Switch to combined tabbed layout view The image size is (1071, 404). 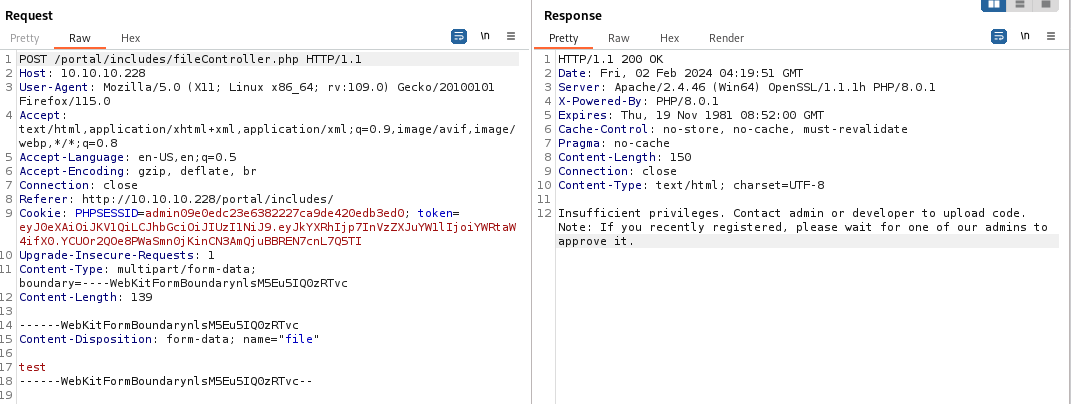(x=1046, y=5)
